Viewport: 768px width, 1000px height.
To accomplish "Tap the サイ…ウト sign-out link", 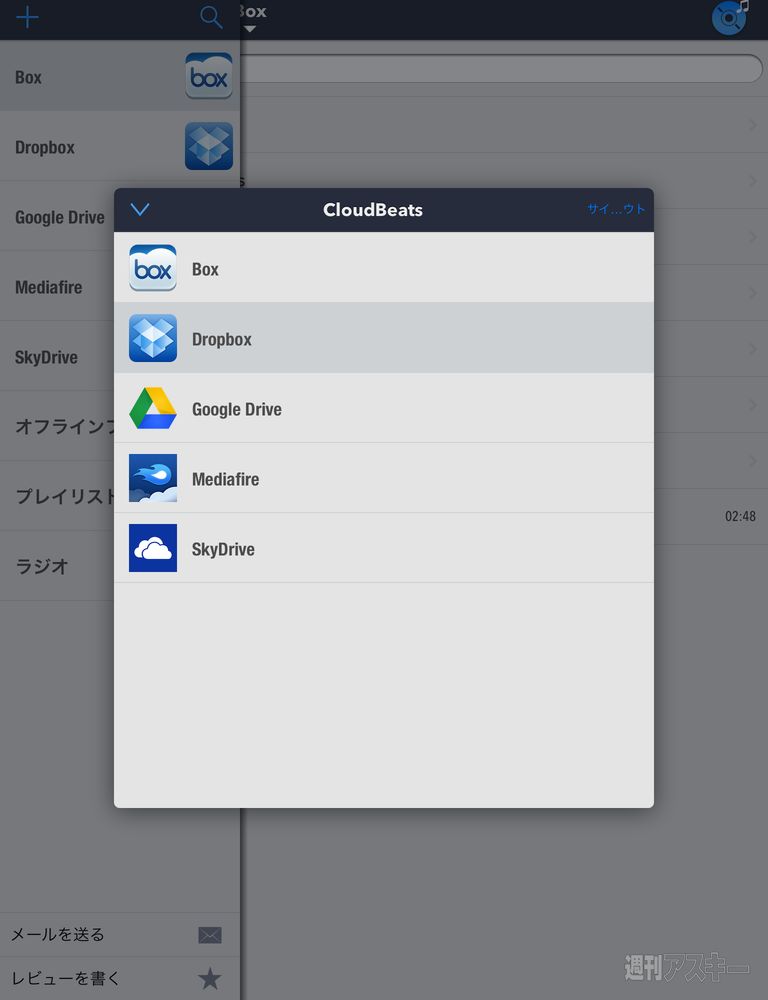I will pos(616,209).
